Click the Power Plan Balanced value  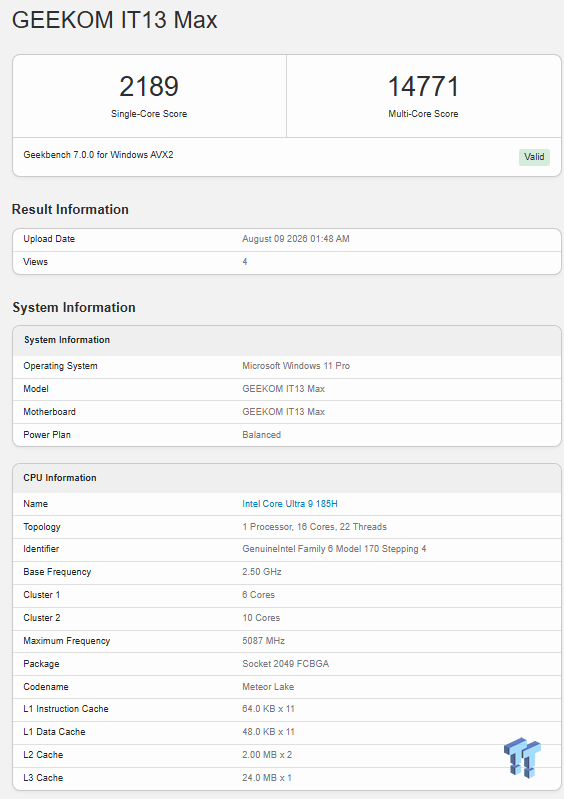pos(261,435)
